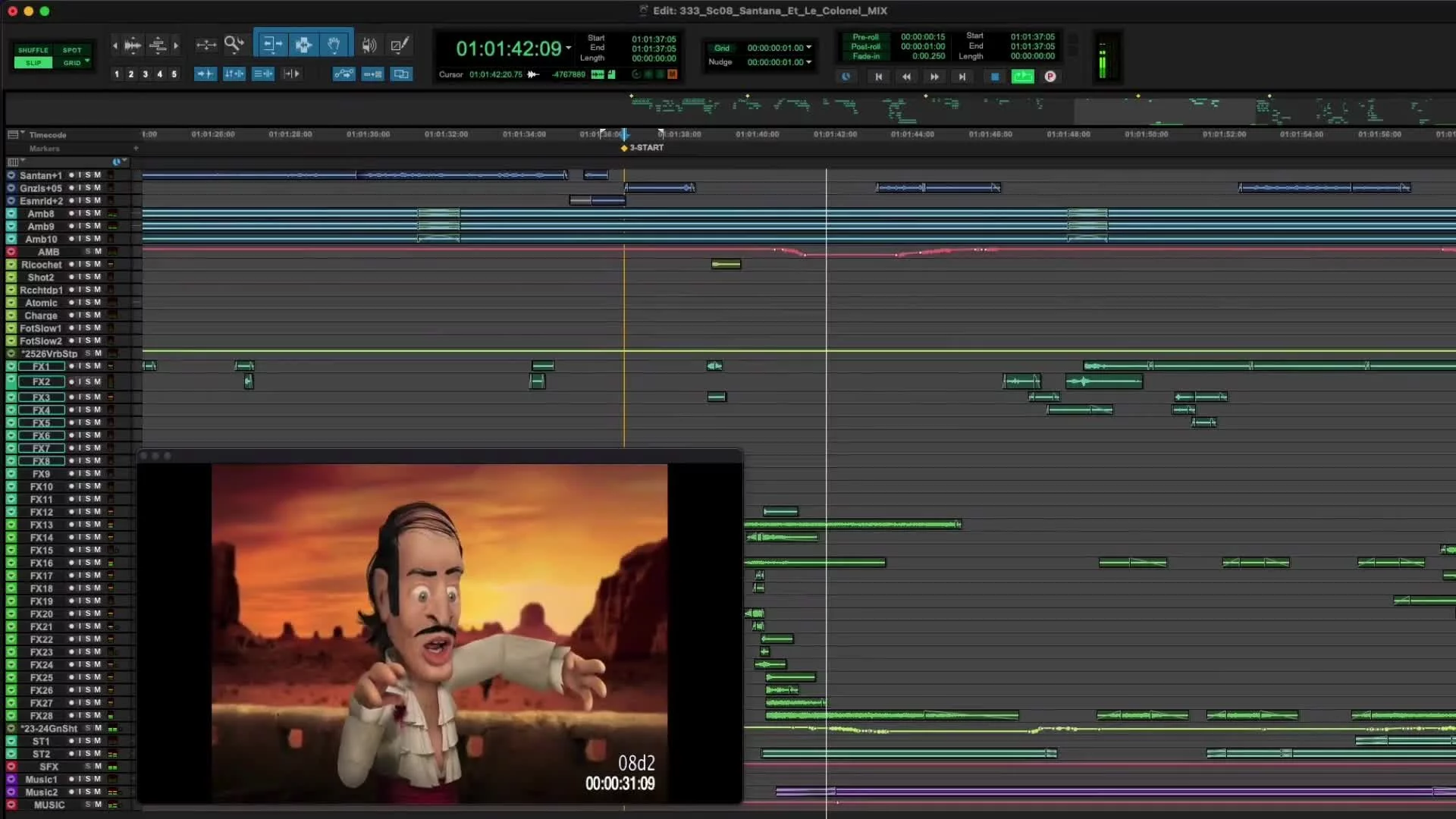Select Slip edit mode
Viewport: 1456px width, 819px height.
click(33, 63)
